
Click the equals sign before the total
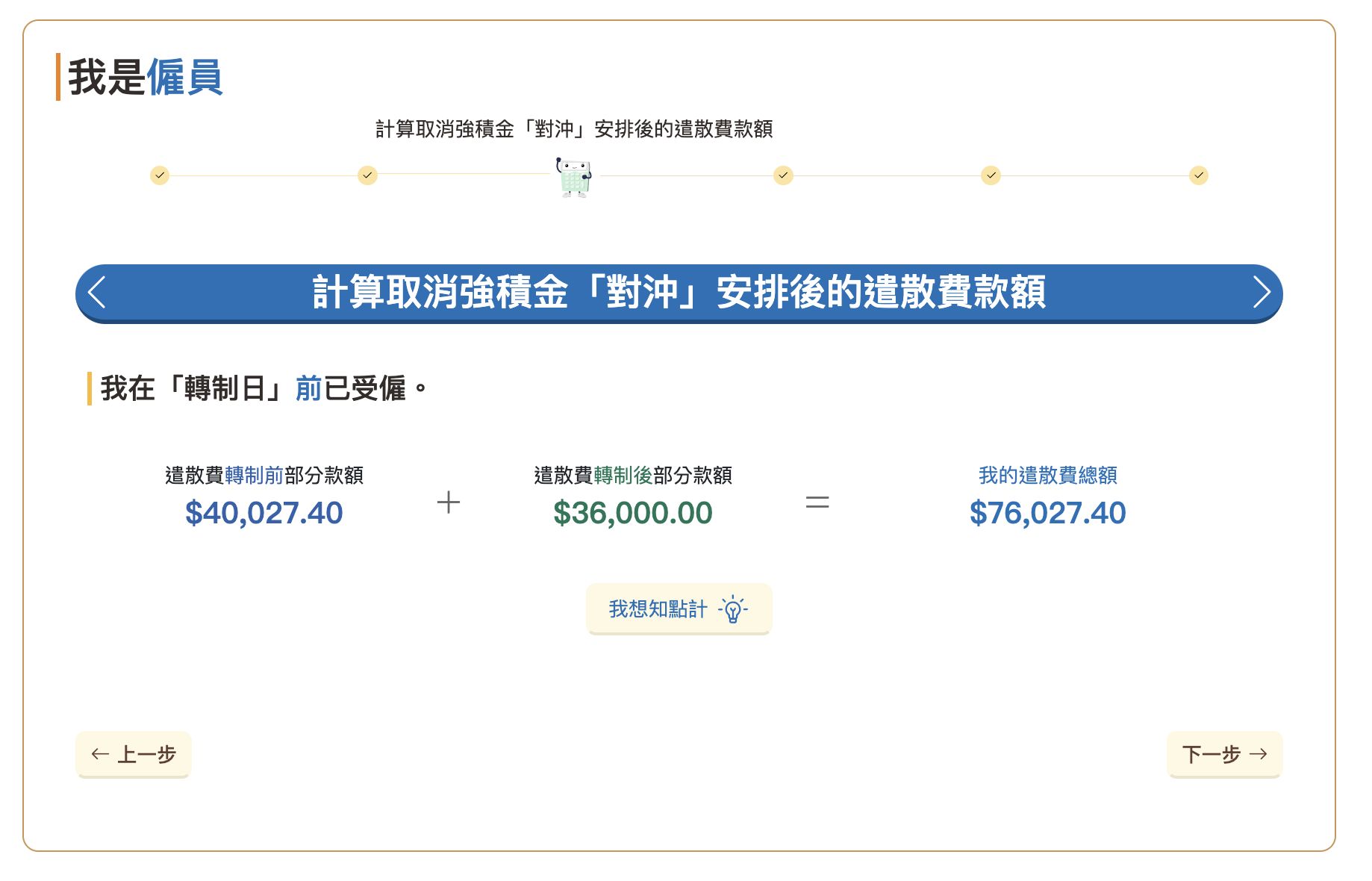point(817,502)
